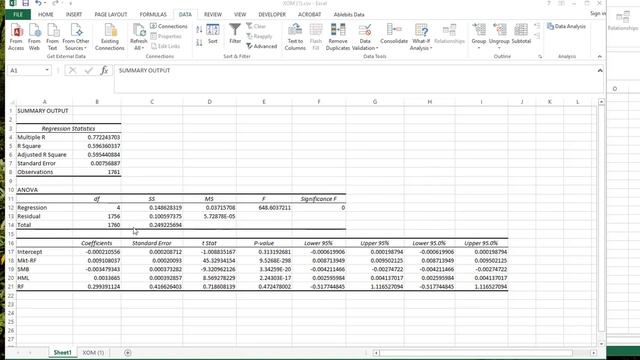Open What-If Analysis dropdown
This screenshot has height=360, width=640.
point(421,37)
